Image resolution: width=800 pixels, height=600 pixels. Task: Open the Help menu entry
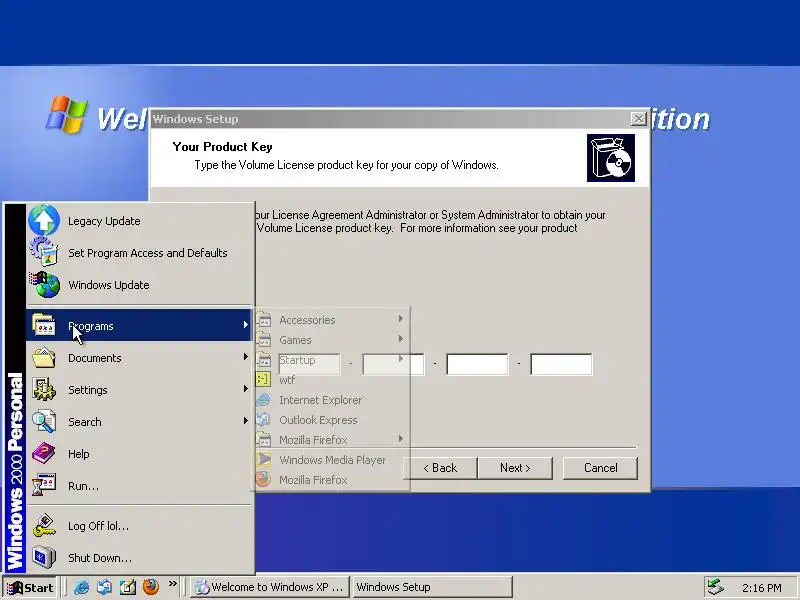140,454
